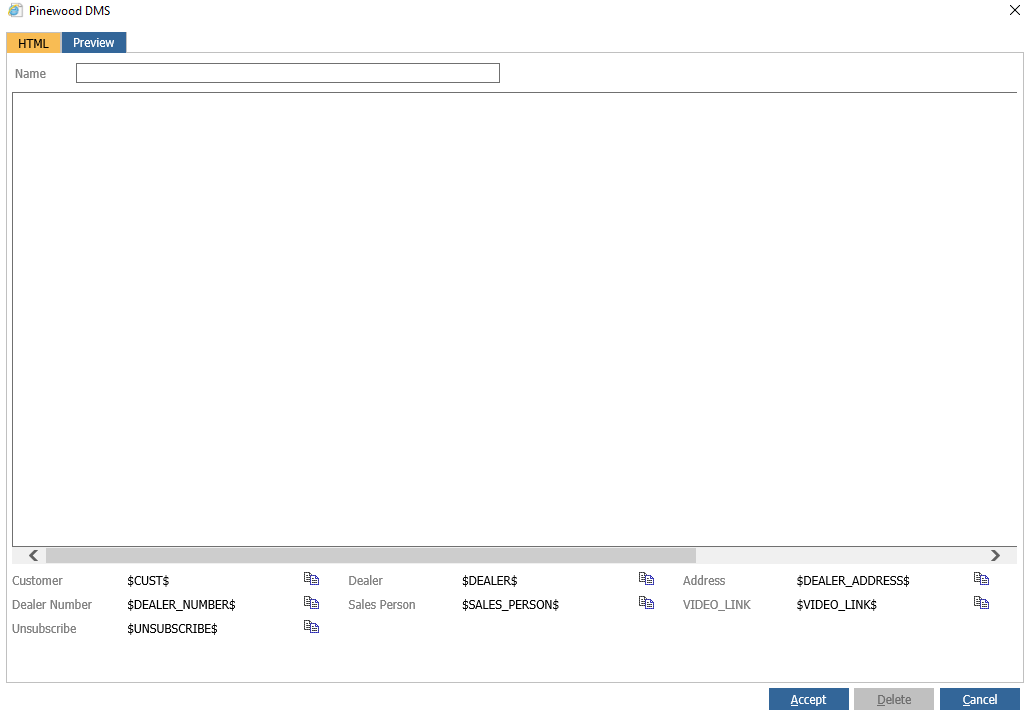Viewport: 1026px width, 718px height.
Task: Close the Pinewood DMS dialog window
Action: [1014, 10]
